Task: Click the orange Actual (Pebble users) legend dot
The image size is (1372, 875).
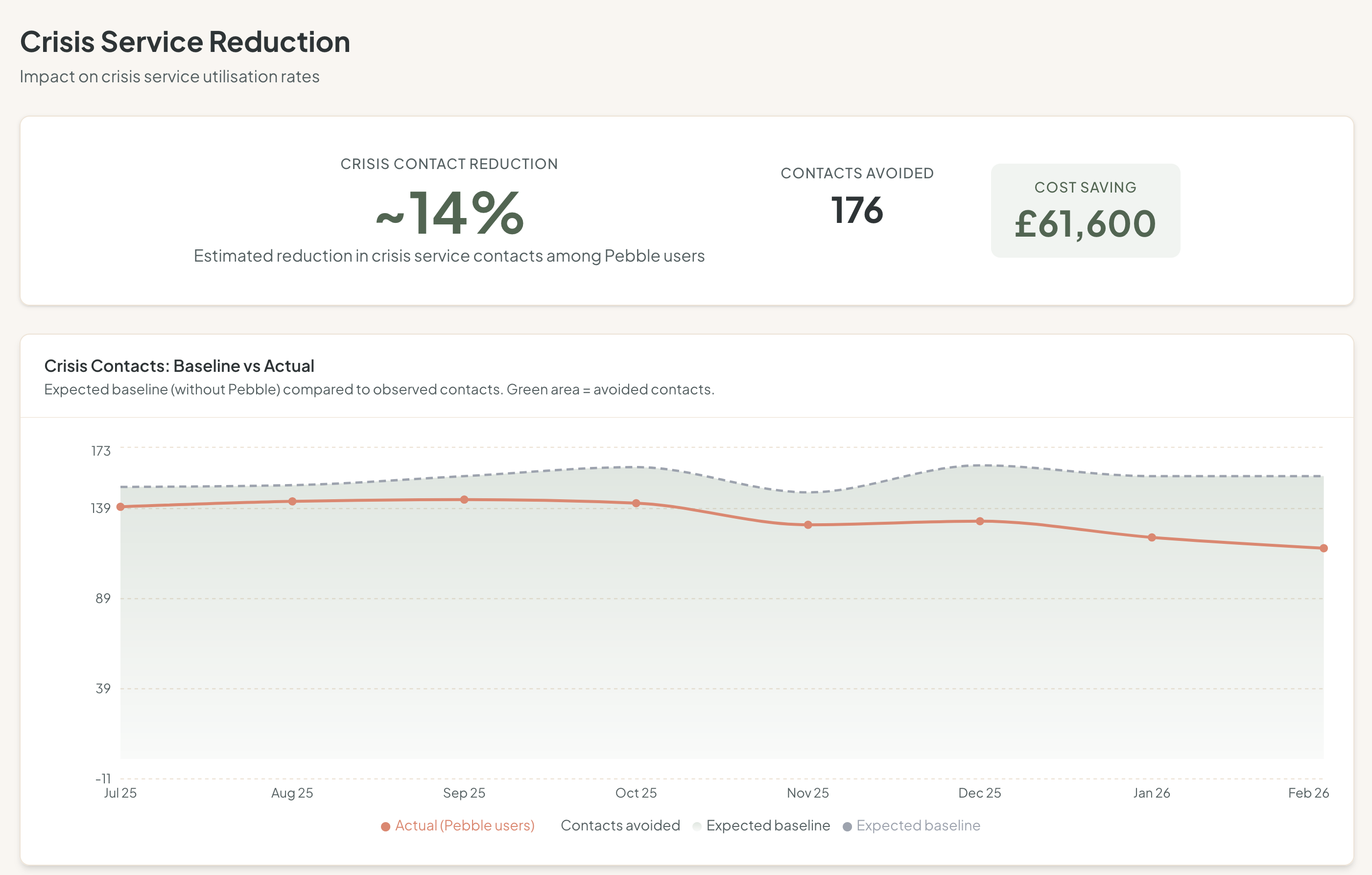Action: pos(386,826)
